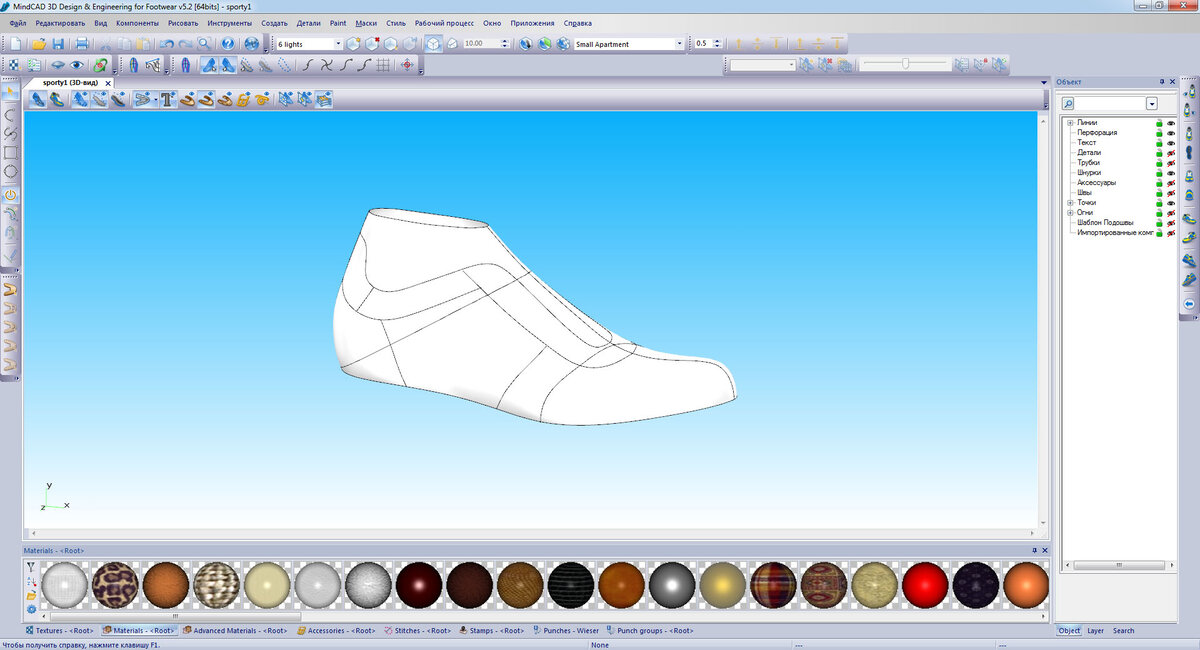
Task: Select the leopard print material sphere
Action: pyautogui.click(x=115, y=585)
